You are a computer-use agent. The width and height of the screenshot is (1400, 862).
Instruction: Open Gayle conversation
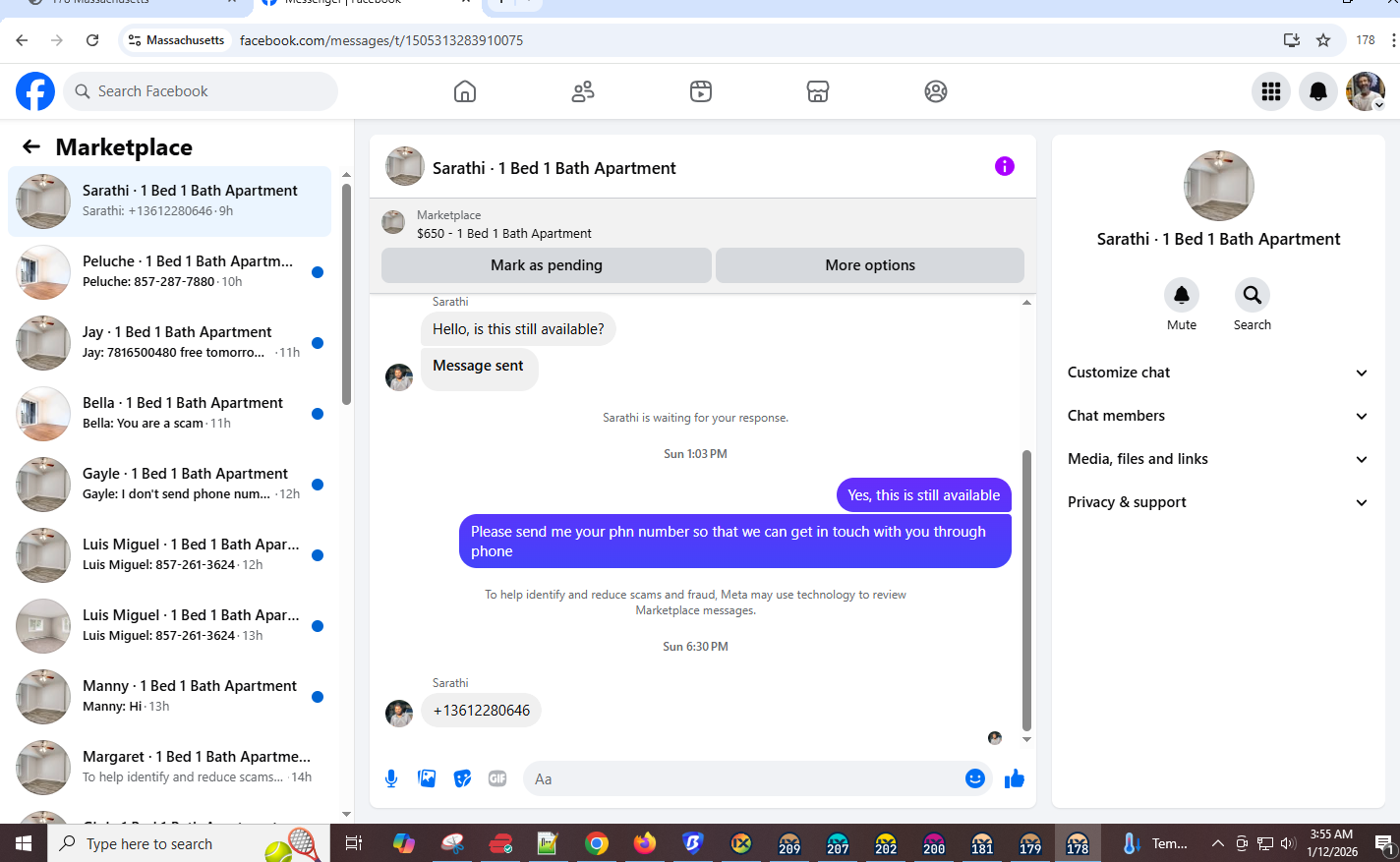point(170,485)
